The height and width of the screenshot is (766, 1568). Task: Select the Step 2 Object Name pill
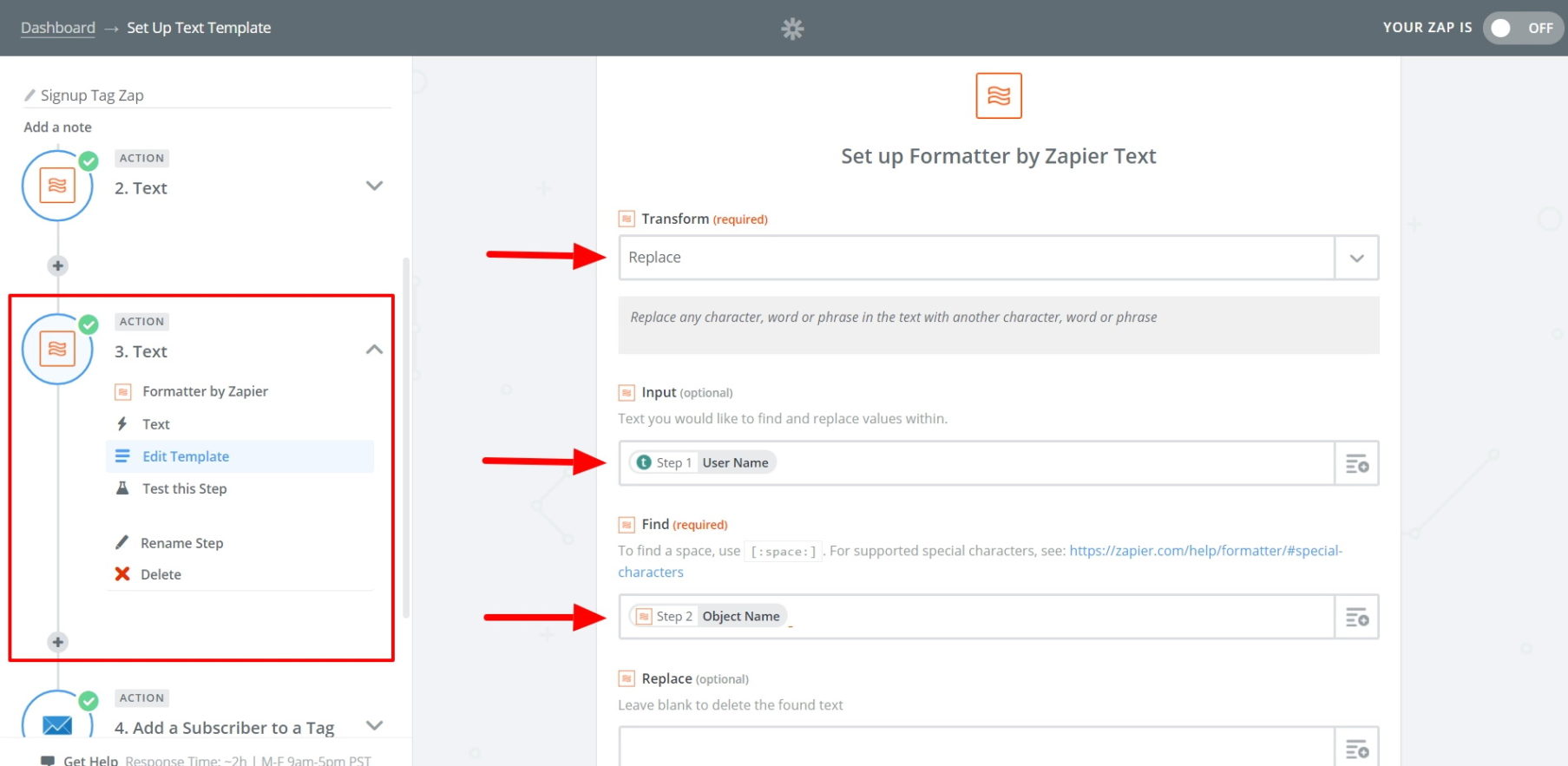(708, 616)
